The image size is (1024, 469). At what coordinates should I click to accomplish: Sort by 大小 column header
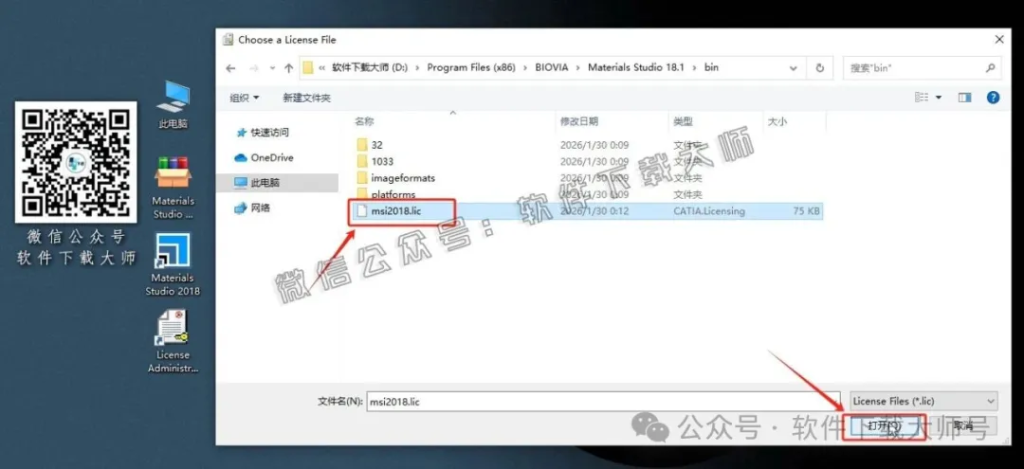777,121
